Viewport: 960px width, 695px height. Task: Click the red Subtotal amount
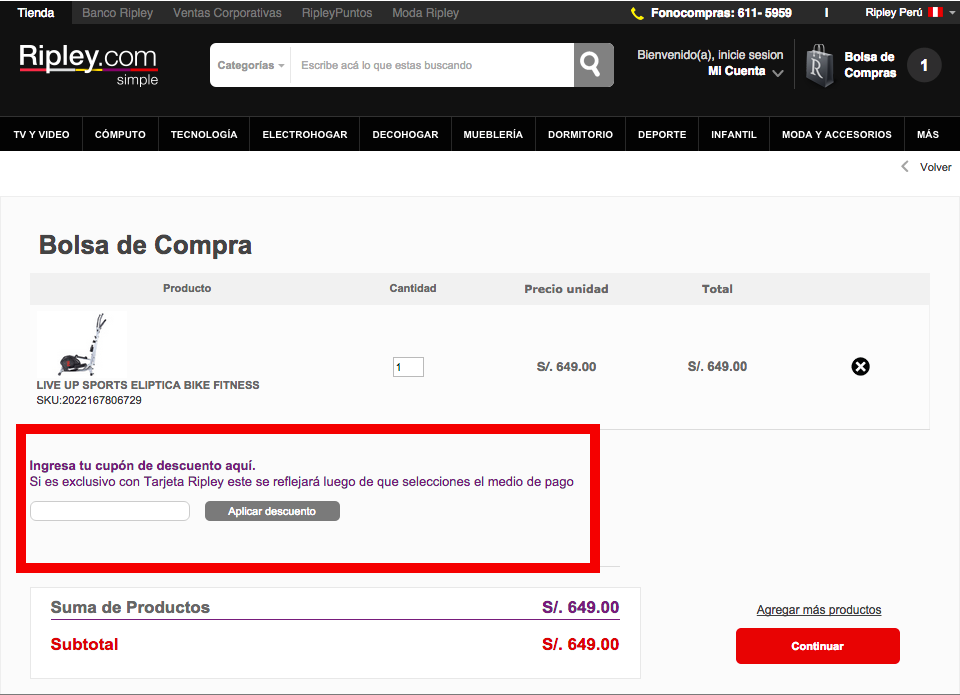click(580, 644)
